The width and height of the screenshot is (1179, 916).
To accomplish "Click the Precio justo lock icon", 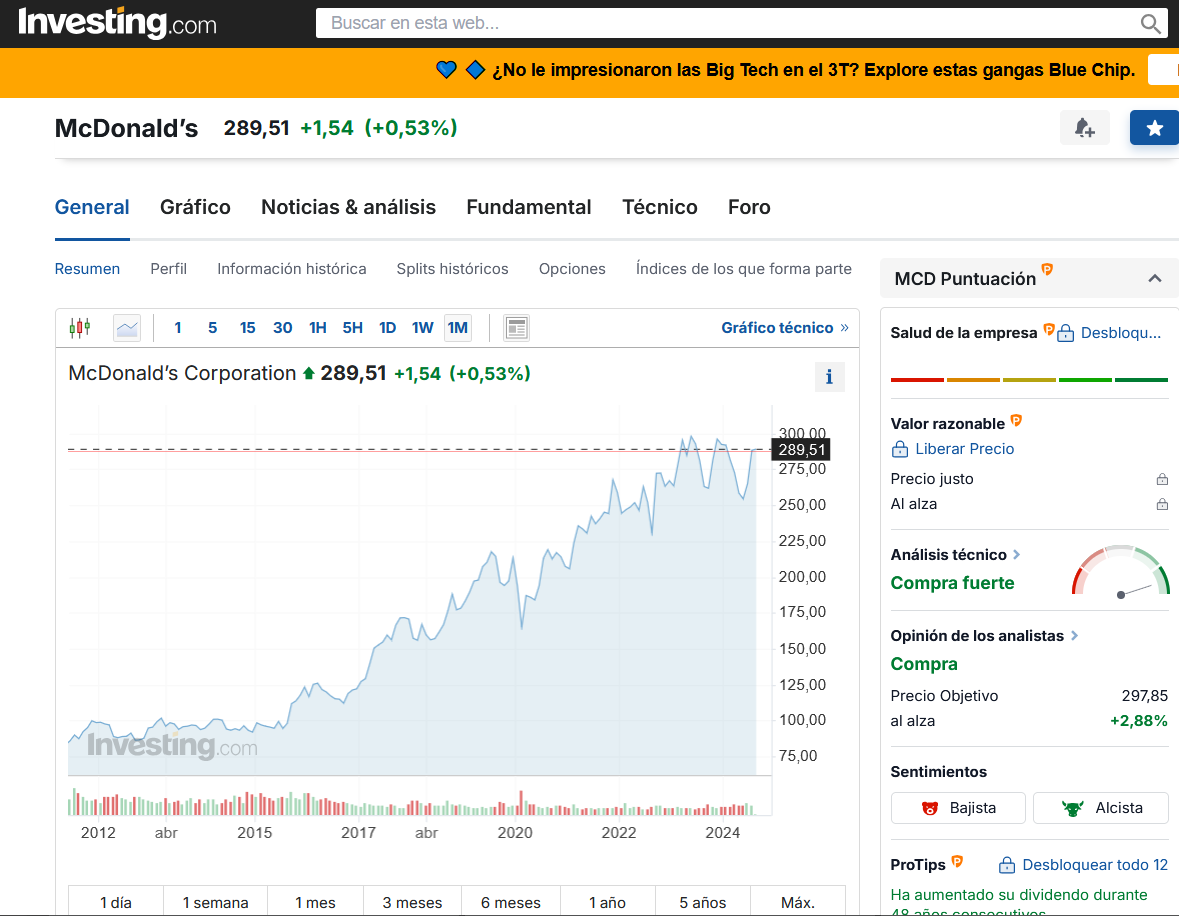I will [x=1162, y=479].
